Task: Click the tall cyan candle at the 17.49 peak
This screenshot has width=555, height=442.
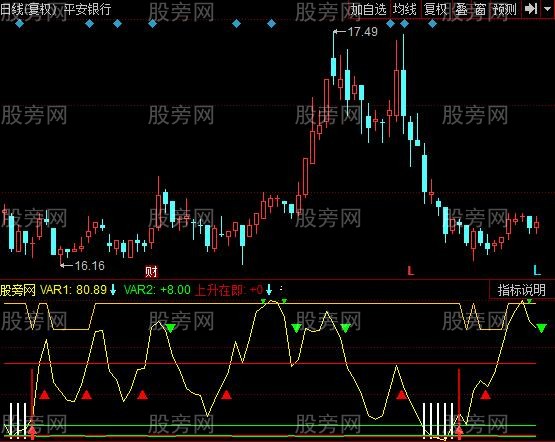Action: click(x=333, y=67)
